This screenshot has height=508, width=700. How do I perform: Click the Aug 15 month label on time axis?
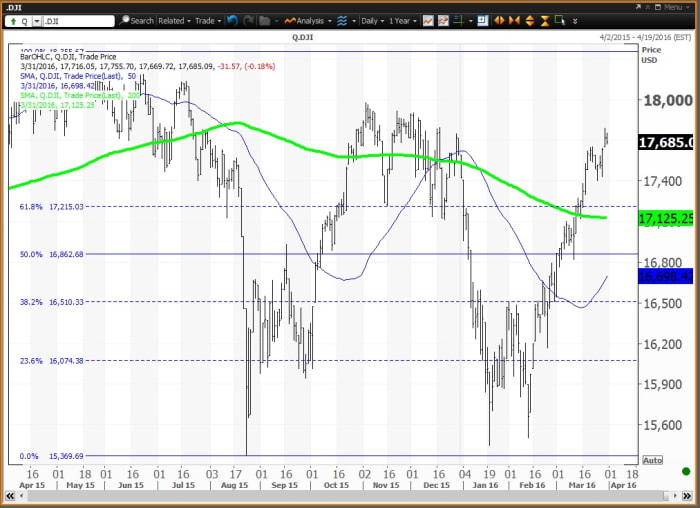pos(234,485)
